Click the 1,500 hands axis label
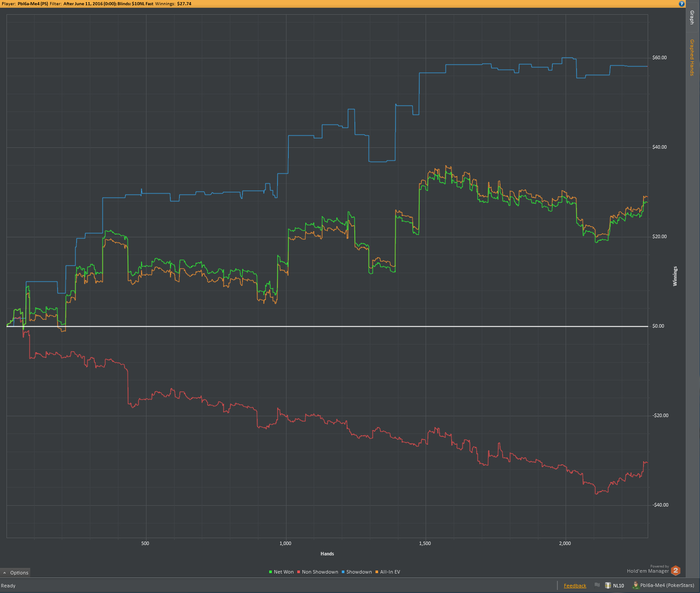The height and width of the screenshot is (593, 700). point(425,543)
